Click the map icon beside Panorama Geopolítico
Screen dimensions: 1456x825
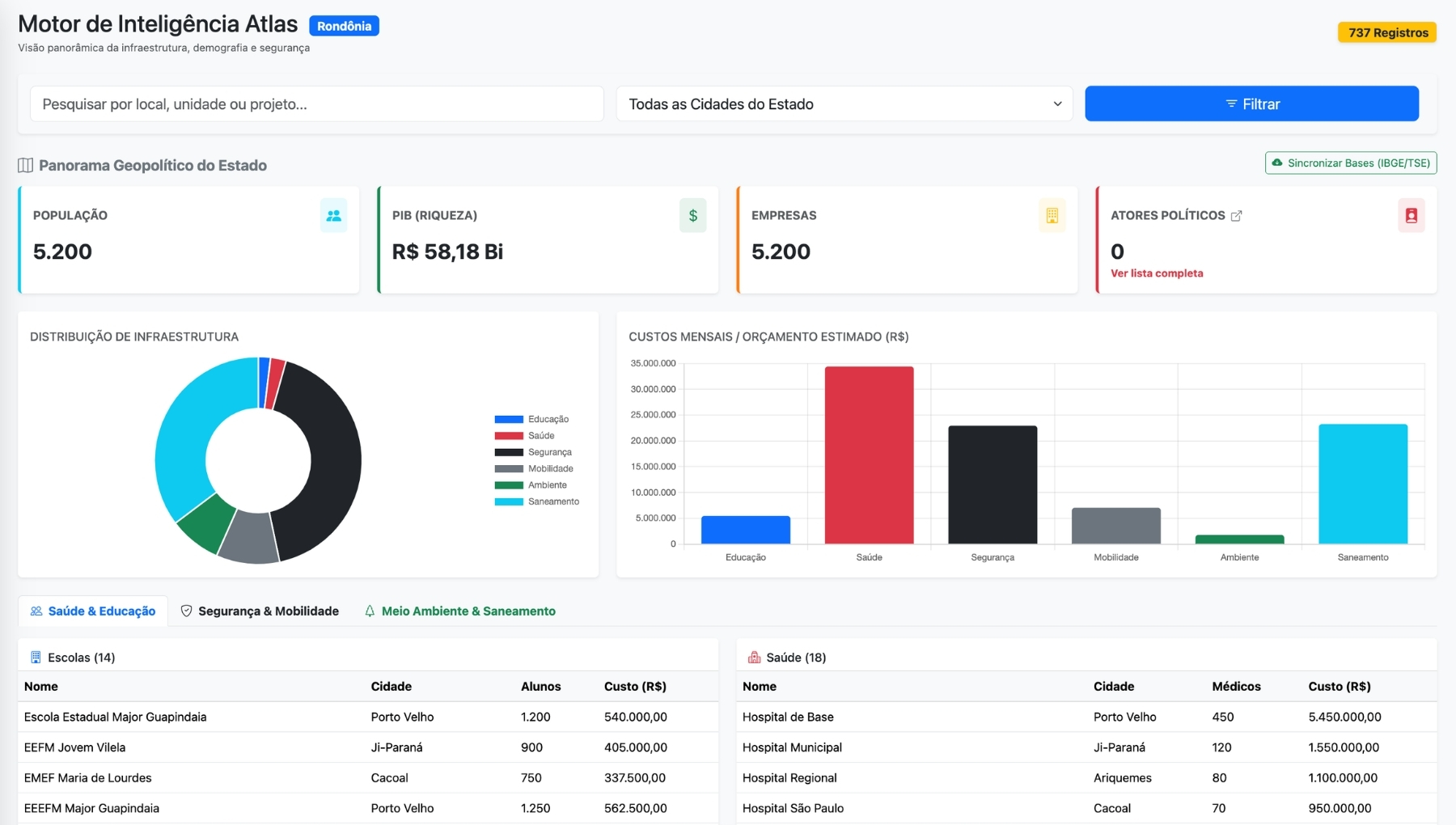pyautogui.click(x=25, y=165)
